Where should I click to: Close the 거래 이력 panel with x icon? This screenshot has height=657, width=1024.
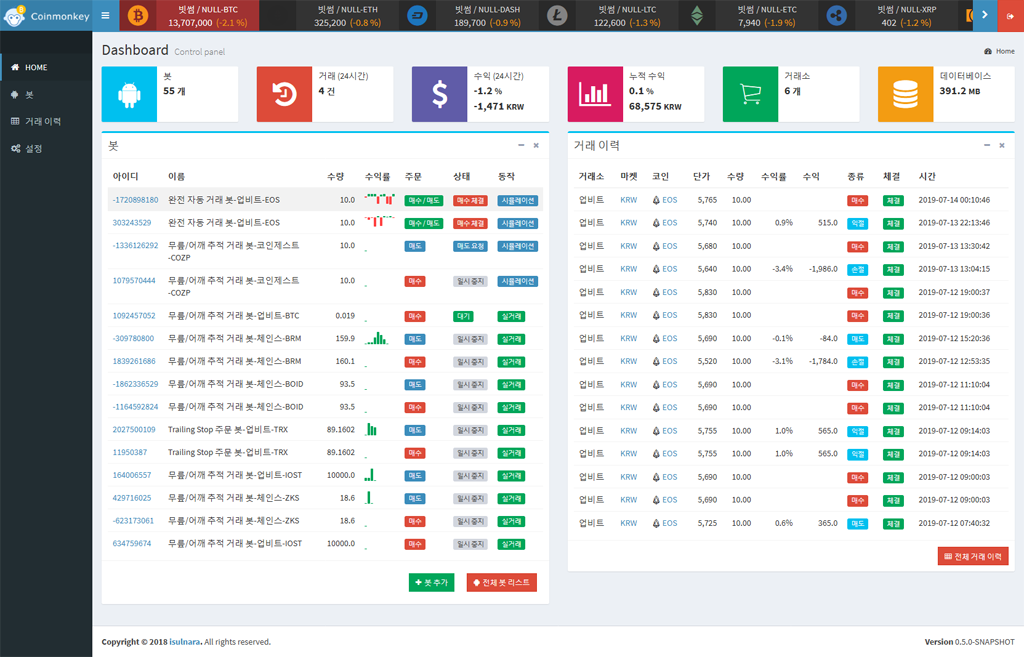click(1002, 145)
